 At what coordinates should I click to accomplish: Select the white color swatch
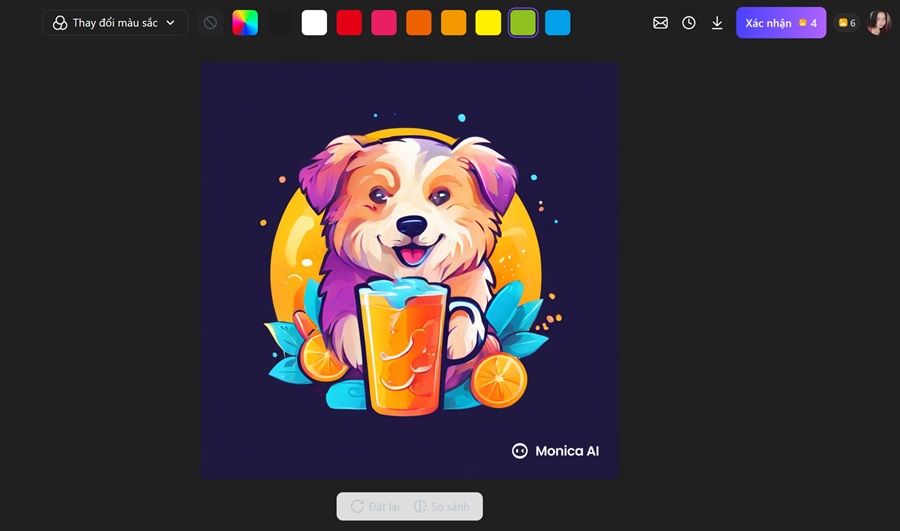[x=314, y=23]
